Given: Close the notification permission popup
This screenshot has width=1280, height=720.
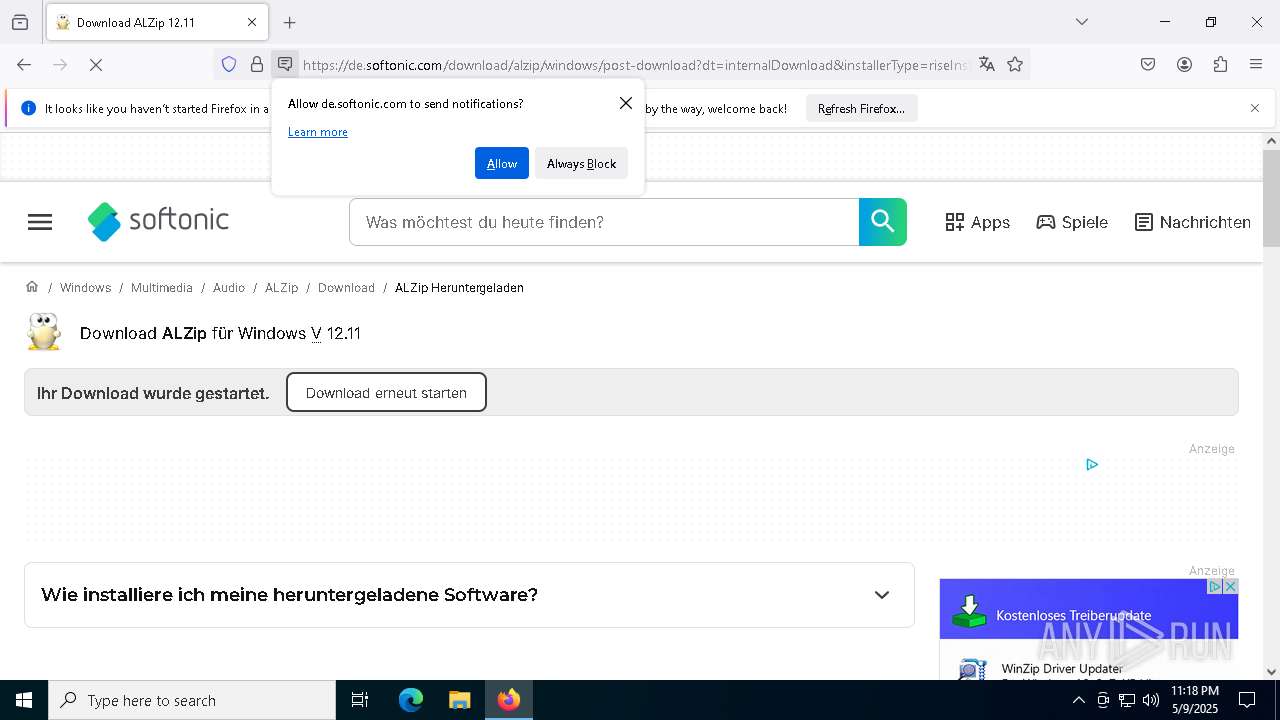Looking at the screenshot, I should [x=626, y=103].
